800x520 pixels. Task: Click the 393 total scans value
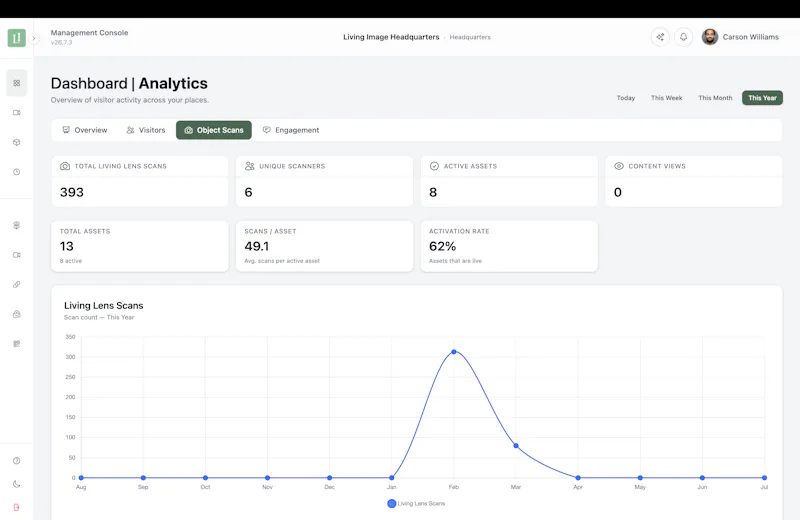coord(71,192)
